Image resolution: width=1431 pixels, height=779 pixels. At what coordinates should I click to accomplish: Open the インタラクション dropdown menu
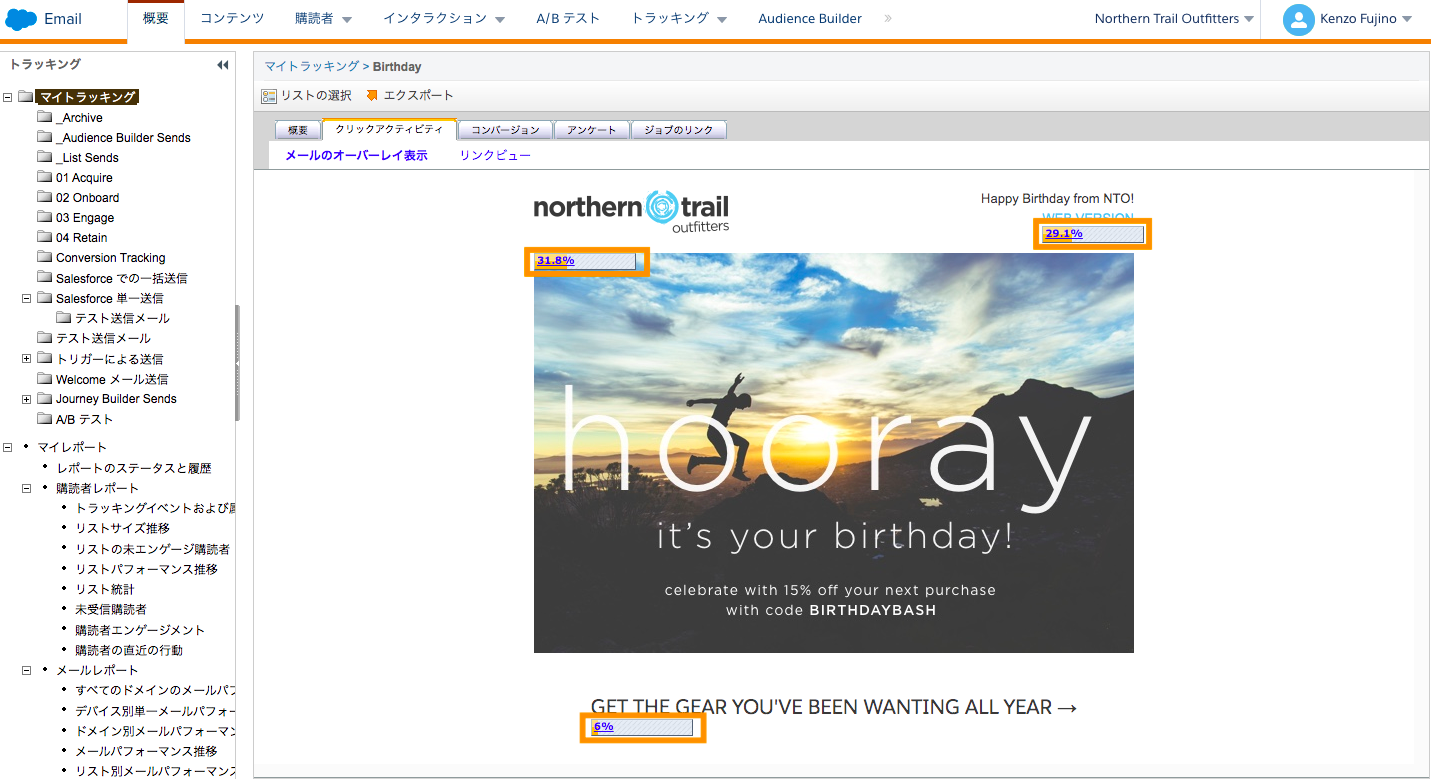[x=445, y=19]
